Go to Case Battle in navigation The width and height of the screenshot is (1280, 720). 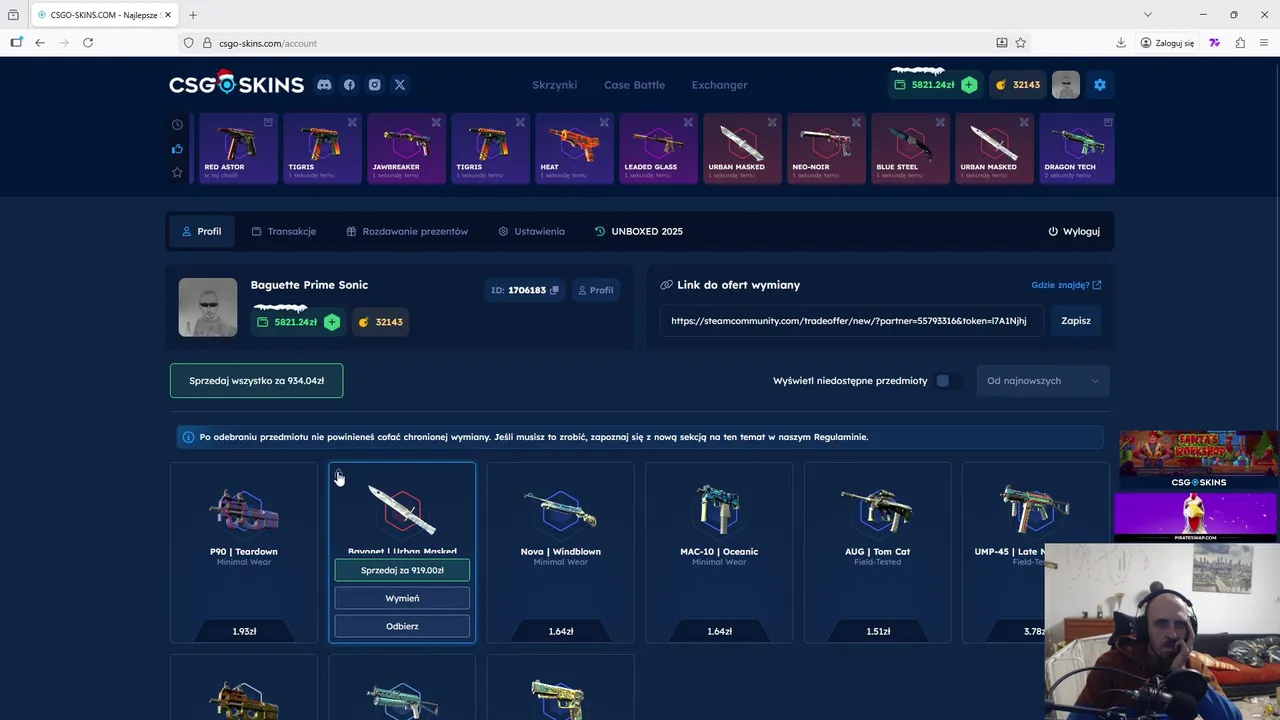point(634,85)
